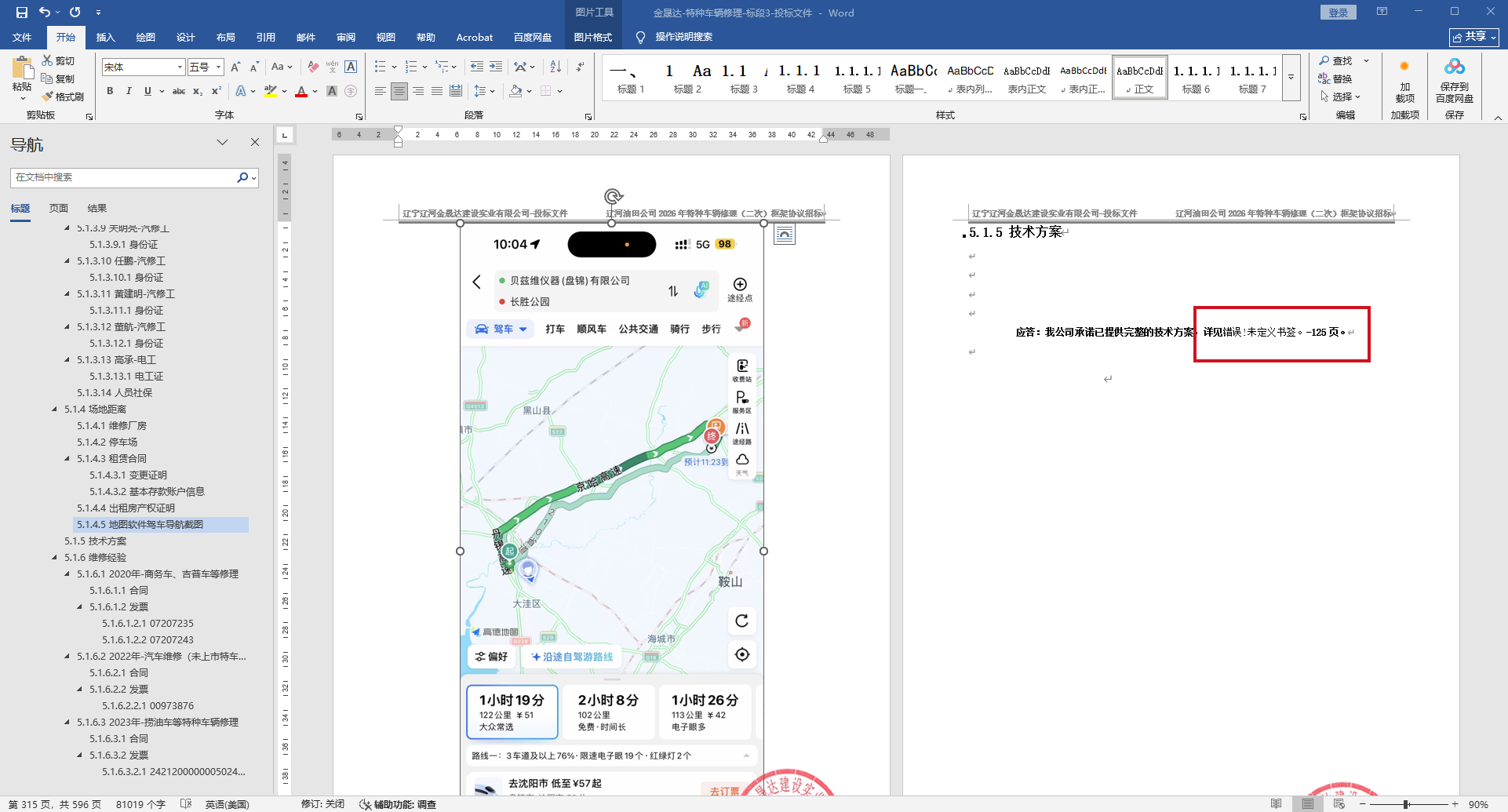Save the document with the floppy disk icon
The width and height of the screenshot is (1508, 812).
[x=21, y=13]
